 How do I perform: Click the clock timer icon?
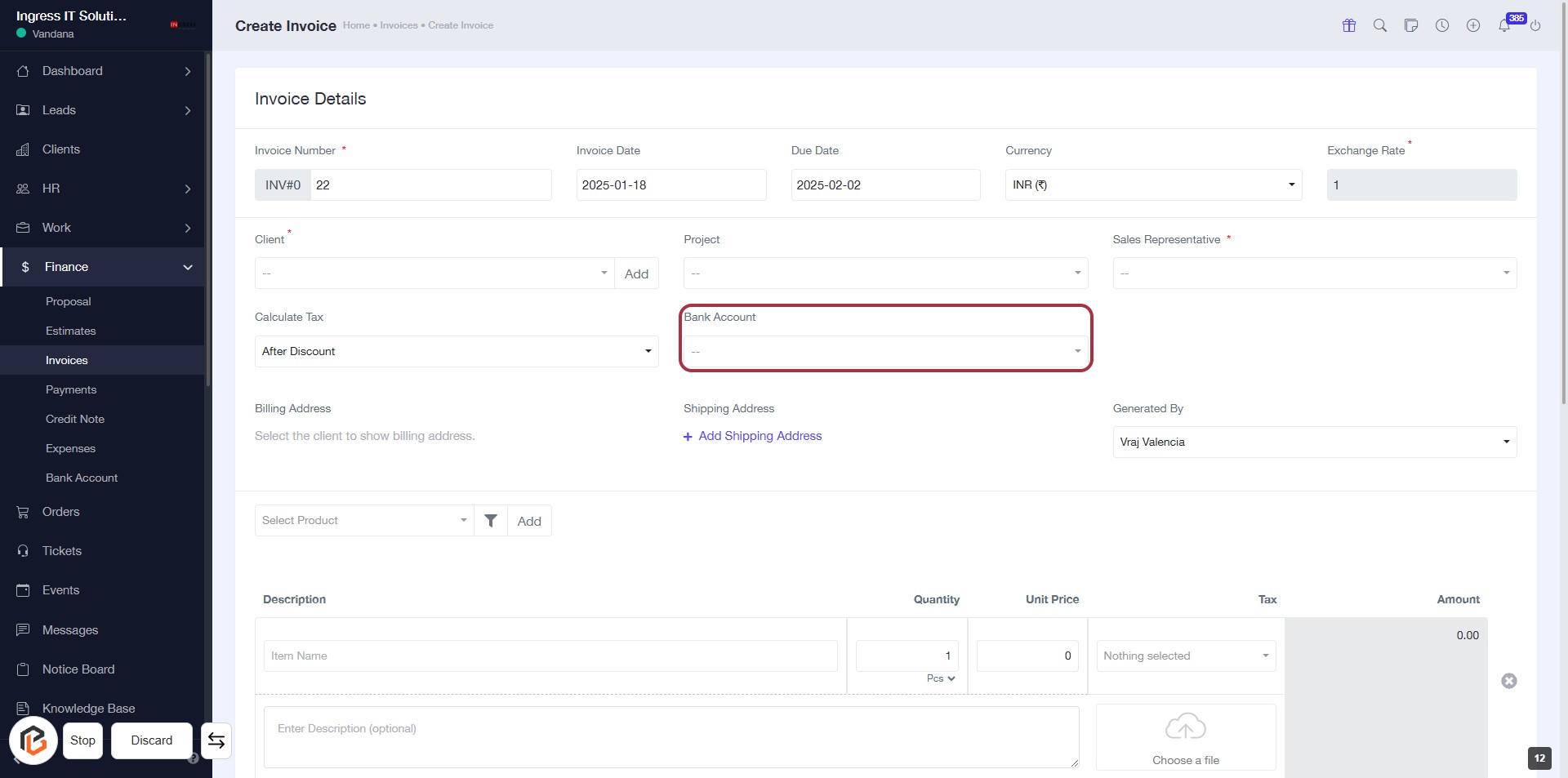tap(1442, 25)
